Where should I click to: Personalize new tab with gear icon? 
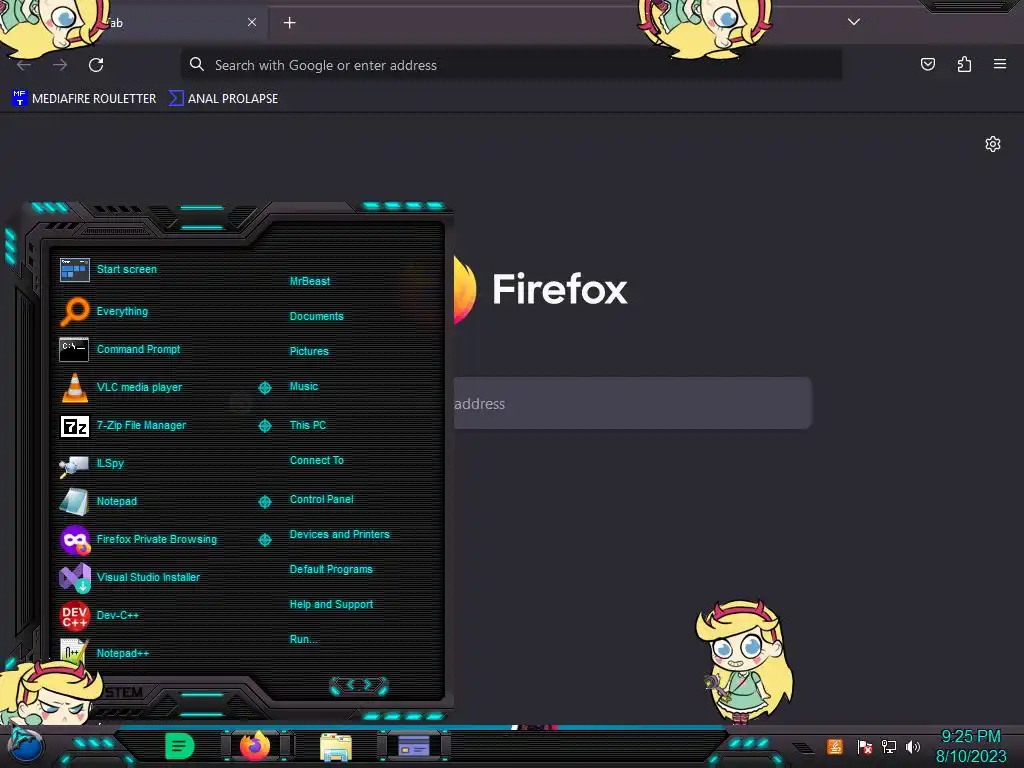click(x=993, y=144)
